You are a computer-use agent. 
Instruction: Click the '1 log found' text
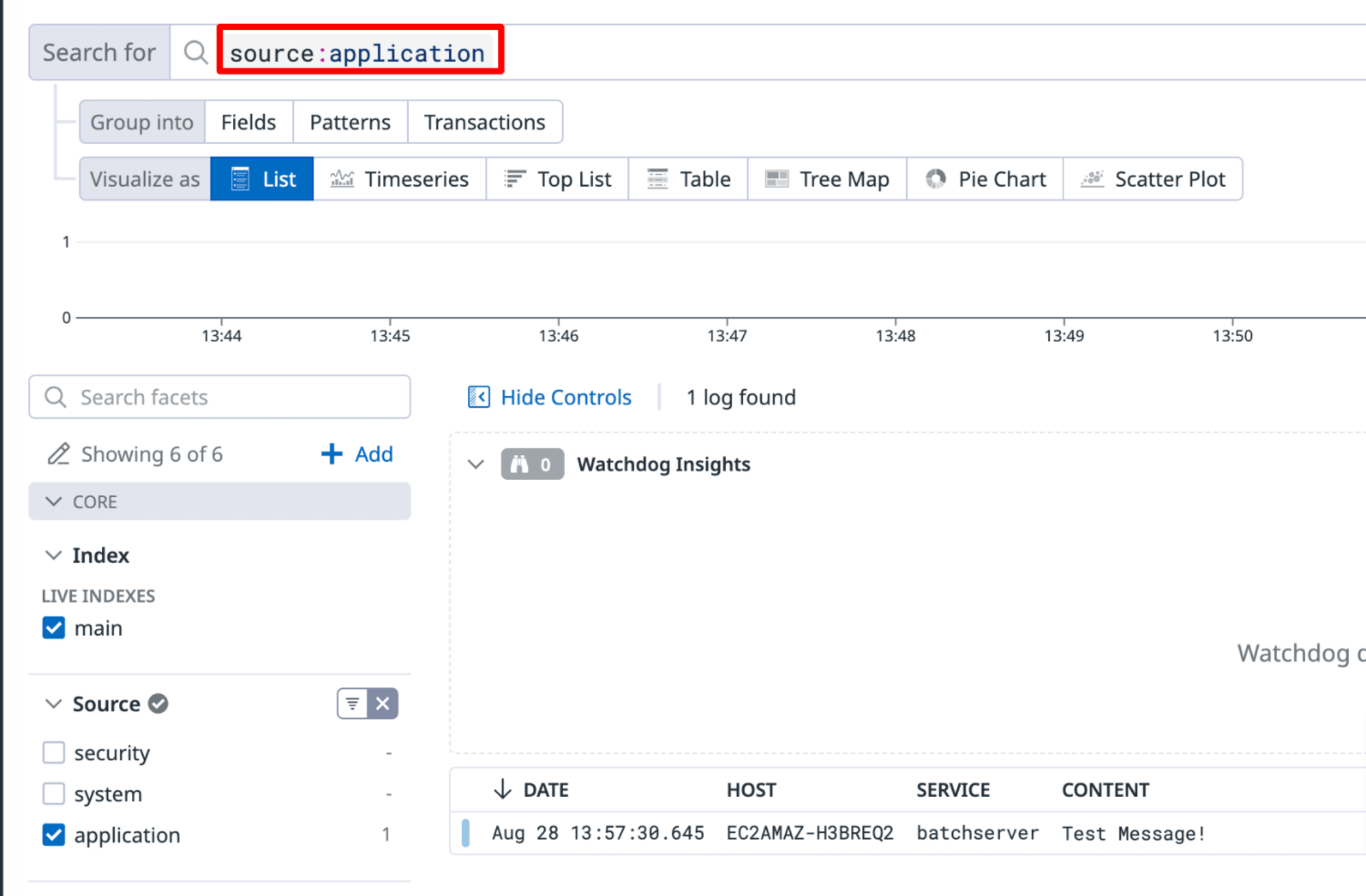click(741, 397)
